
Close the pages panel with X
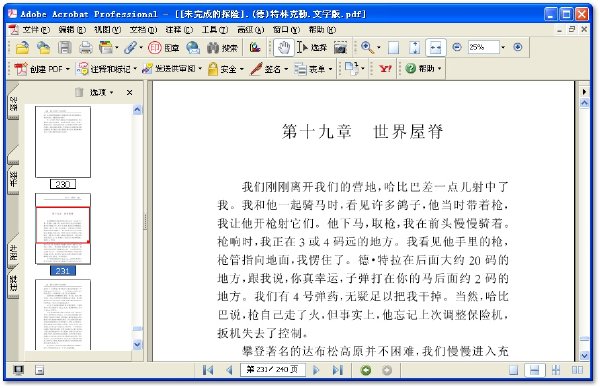129,93
